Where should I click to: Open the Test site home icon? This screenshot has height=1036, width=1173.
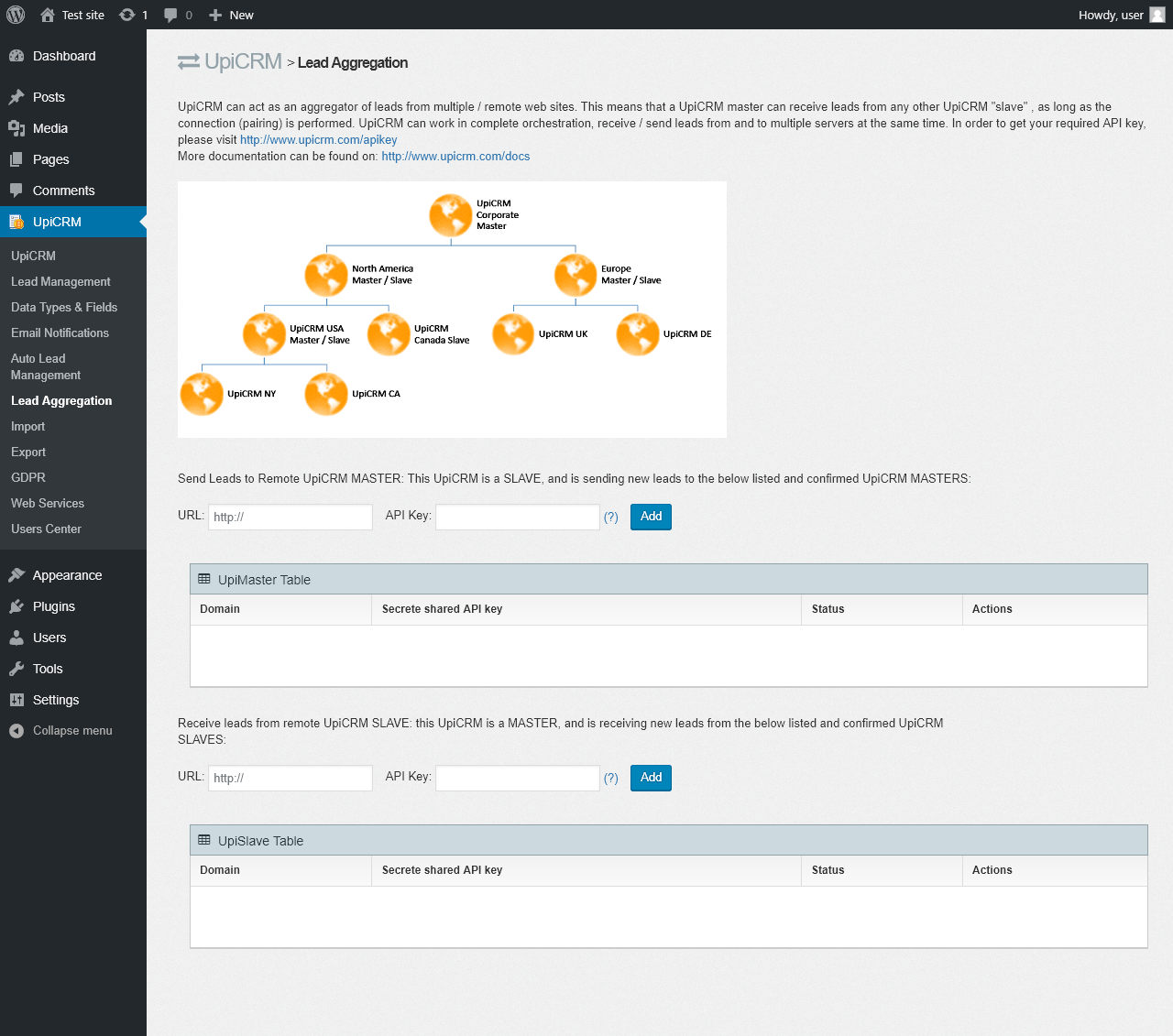click(x=48, y=15)
